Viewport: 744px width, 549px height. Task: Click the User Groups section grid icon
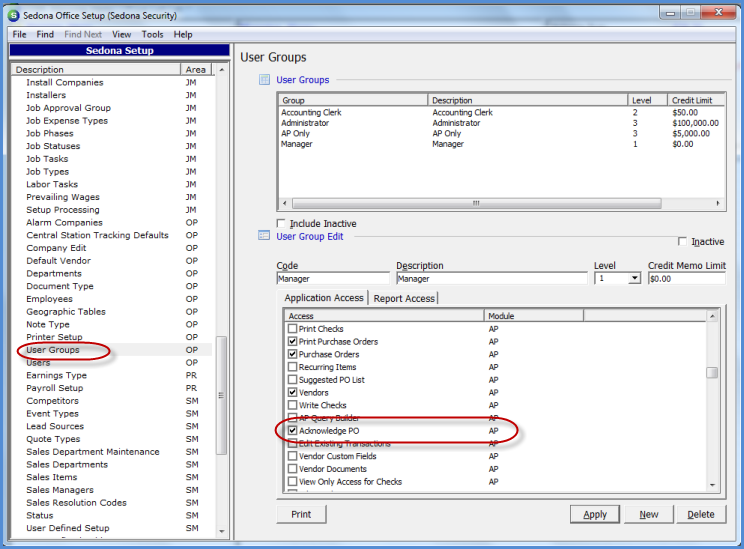tap(264, 80)
